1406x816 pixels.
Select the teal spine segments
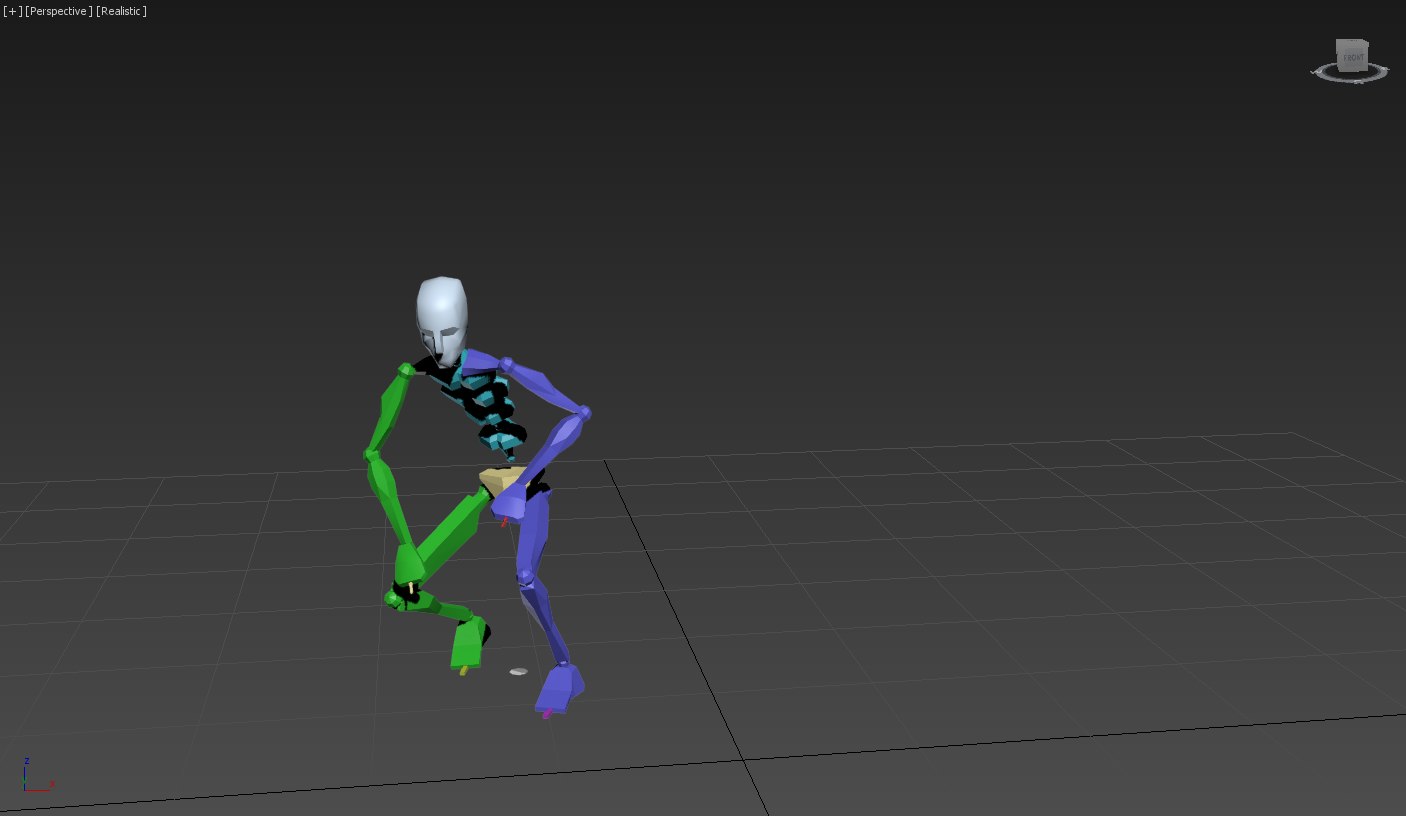(x=488, y=410)
